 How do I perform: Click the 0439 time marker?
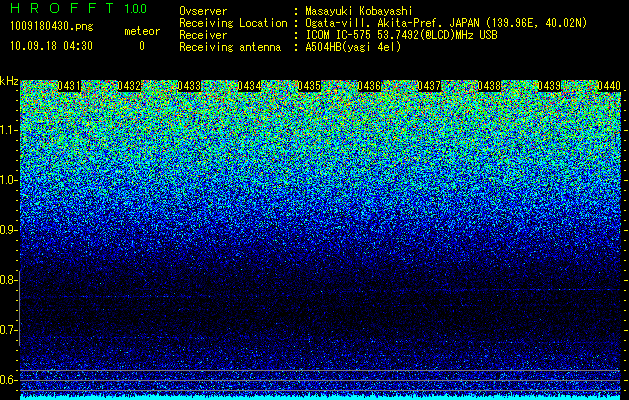pyautogui.click(x=549, y=86)
